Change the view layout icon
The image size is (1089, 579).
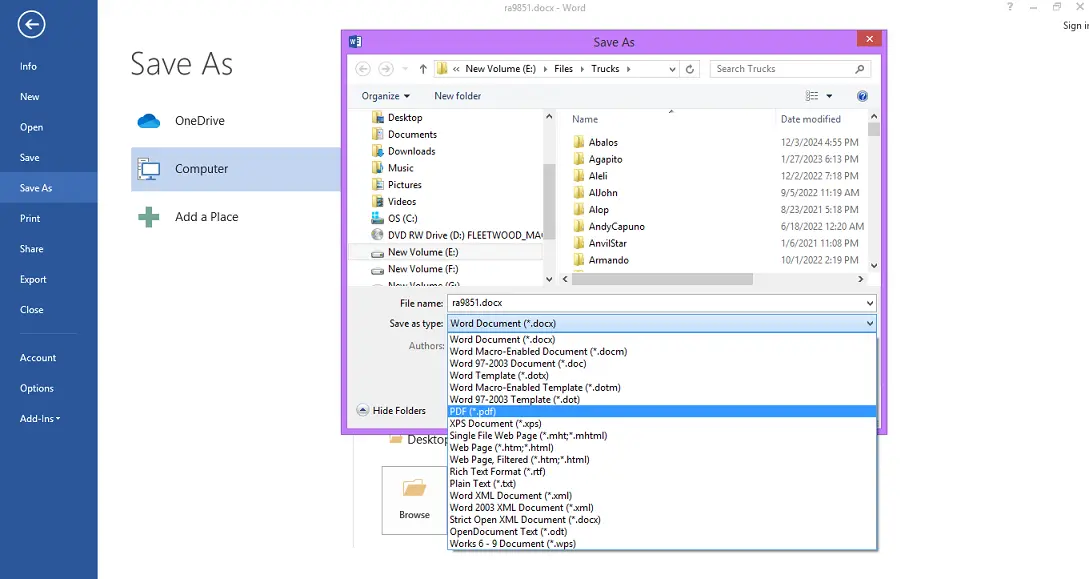(x=811, y=96)
